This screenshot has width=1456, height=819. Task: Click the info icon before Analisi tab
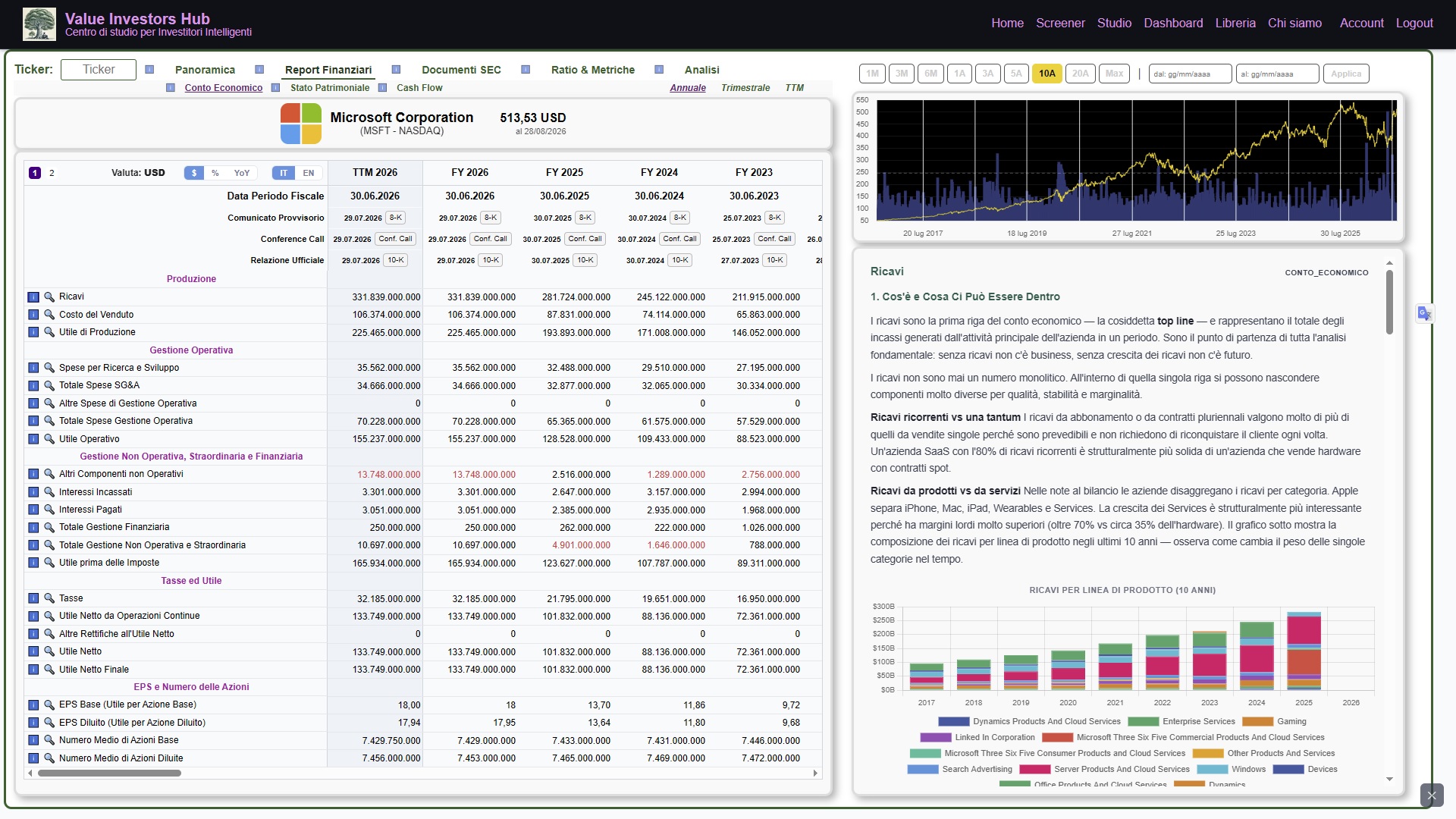pos(659,70)
